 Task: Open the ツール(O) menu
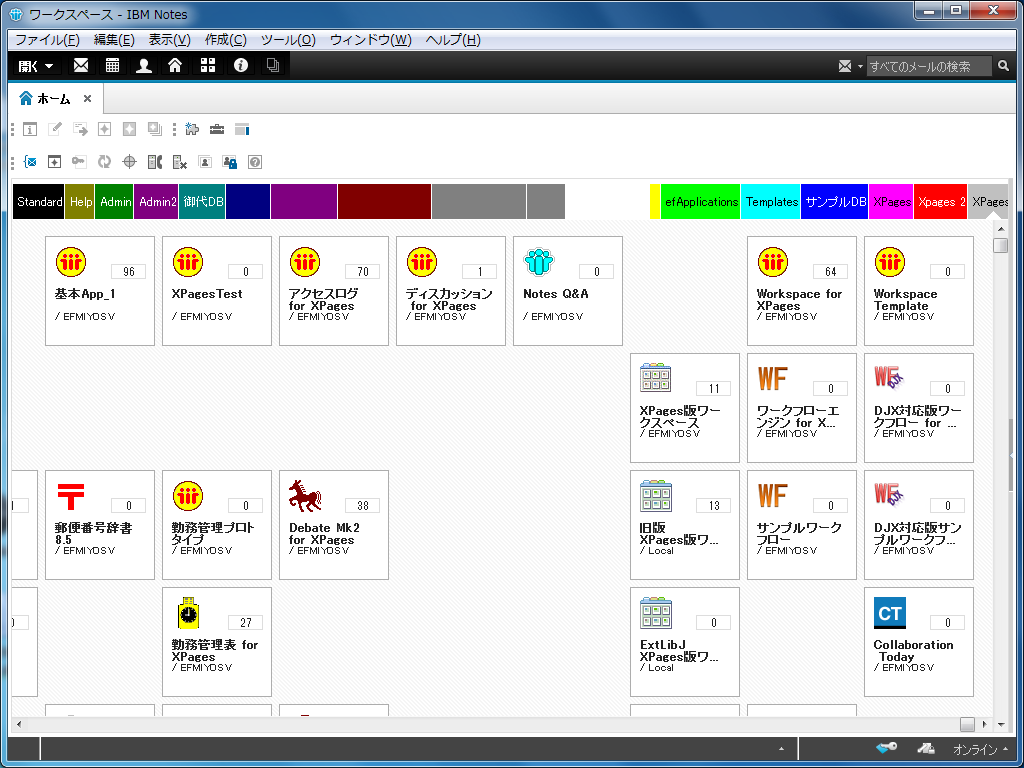point(288,40)
